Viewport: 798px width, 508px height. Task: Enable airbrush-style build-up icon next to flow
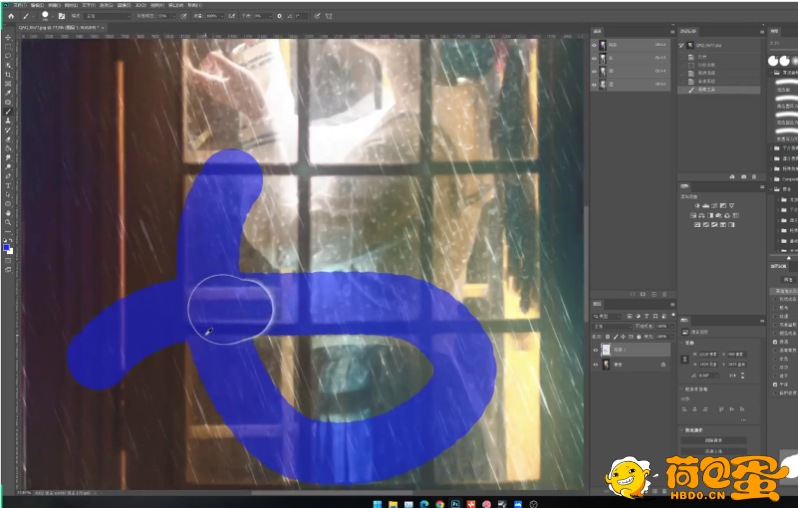coord(232,16)
